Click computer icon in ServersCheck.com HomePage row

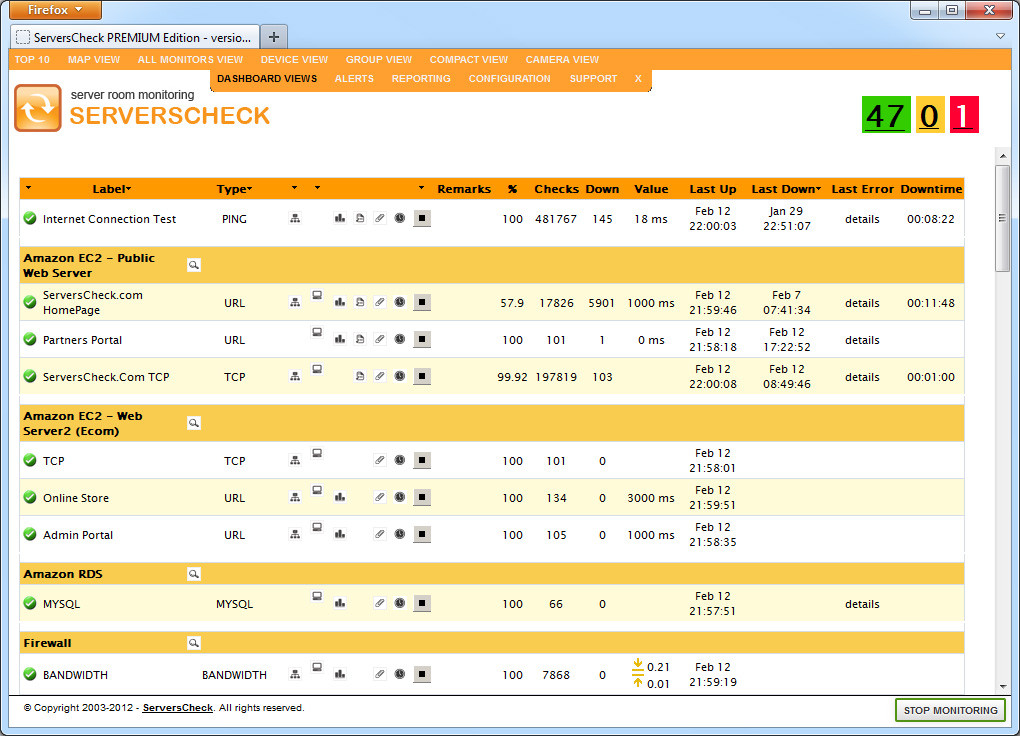[317, 295]
